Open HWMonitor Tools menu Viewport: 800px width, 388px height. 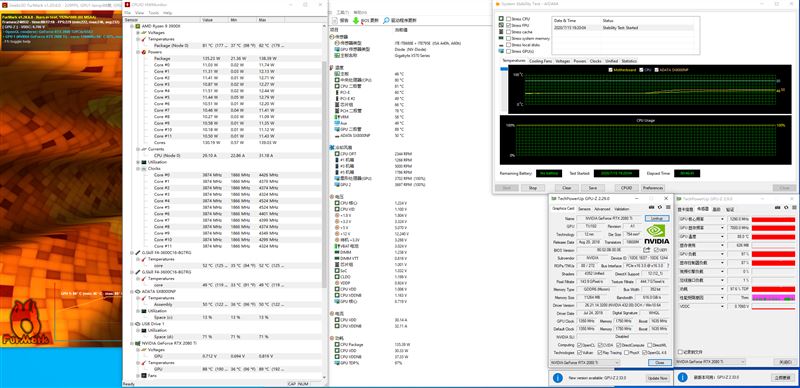(x=154, y=12)
